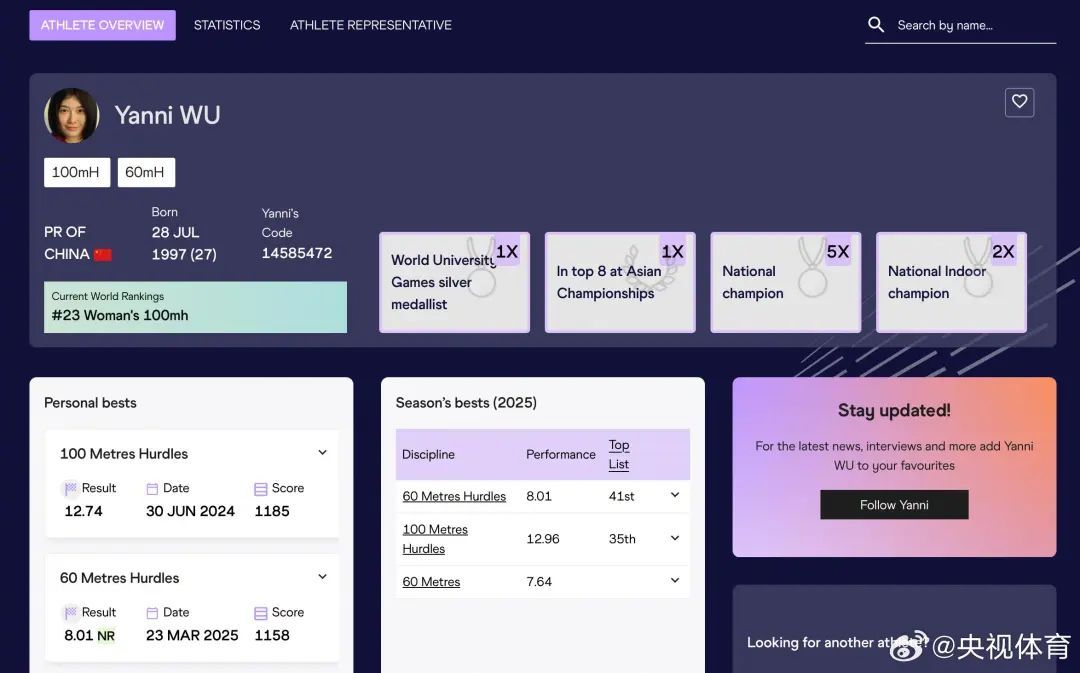Open the Statistics tab
Screen dimensions: 1080x673
[227, 25]
